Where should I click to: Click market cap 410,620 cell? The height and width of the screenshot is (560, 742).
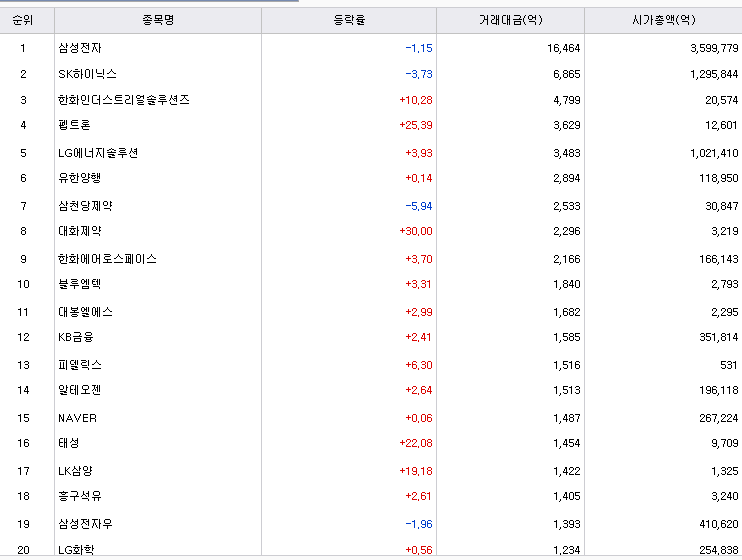[719, 524]
